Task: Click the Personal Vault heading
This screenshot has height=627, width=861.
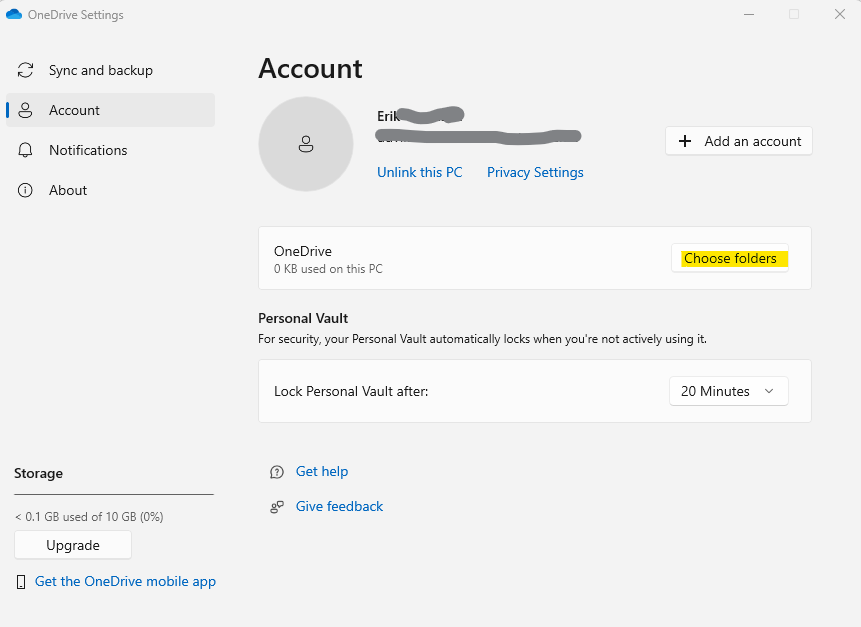Action: click(x=303, y=318)
